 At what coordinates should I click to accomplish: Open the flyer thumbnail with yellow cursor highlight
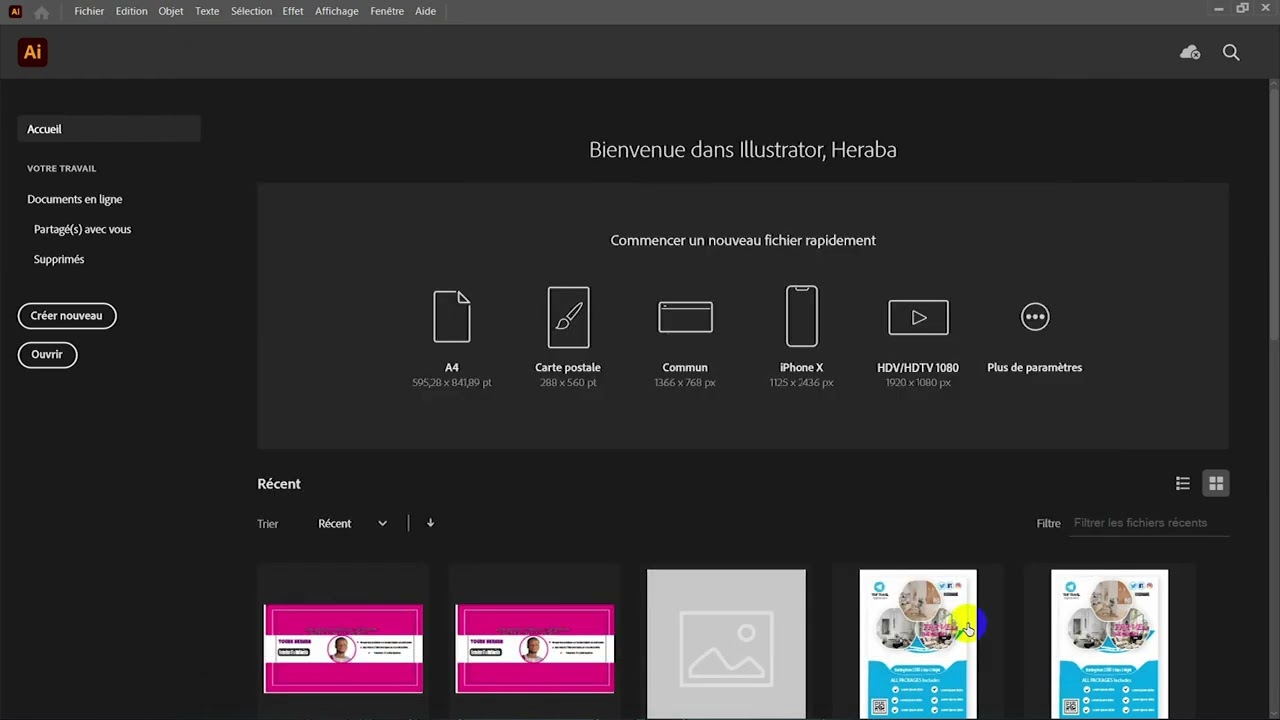point(918,644)
